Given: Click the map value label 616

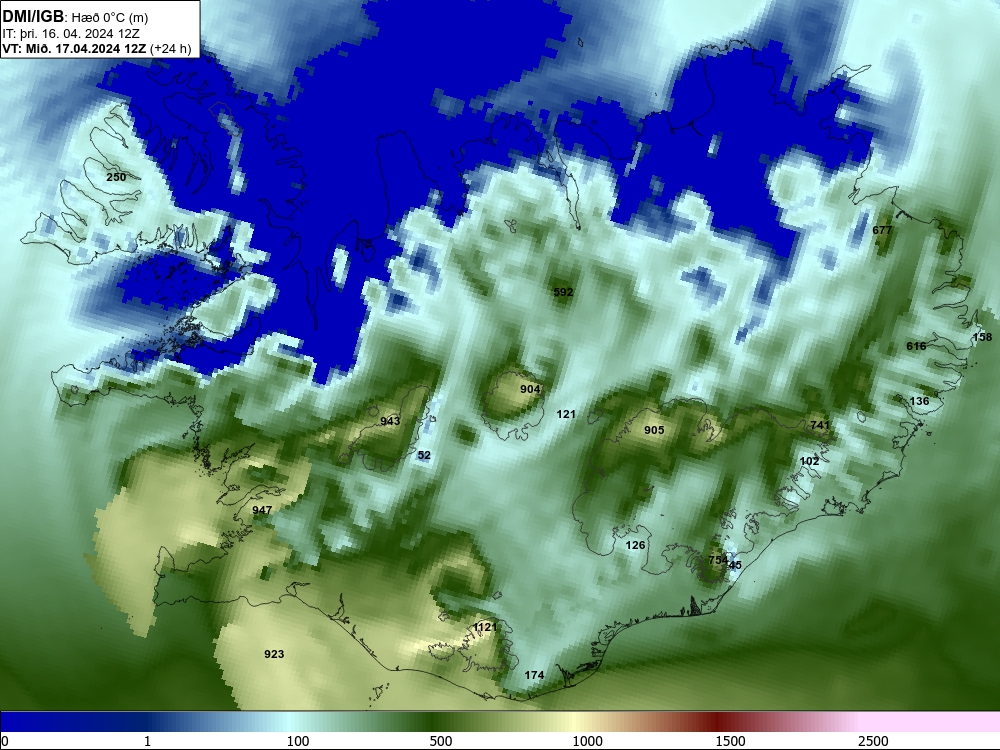Looking at the screenshot, I should [916, 346].
